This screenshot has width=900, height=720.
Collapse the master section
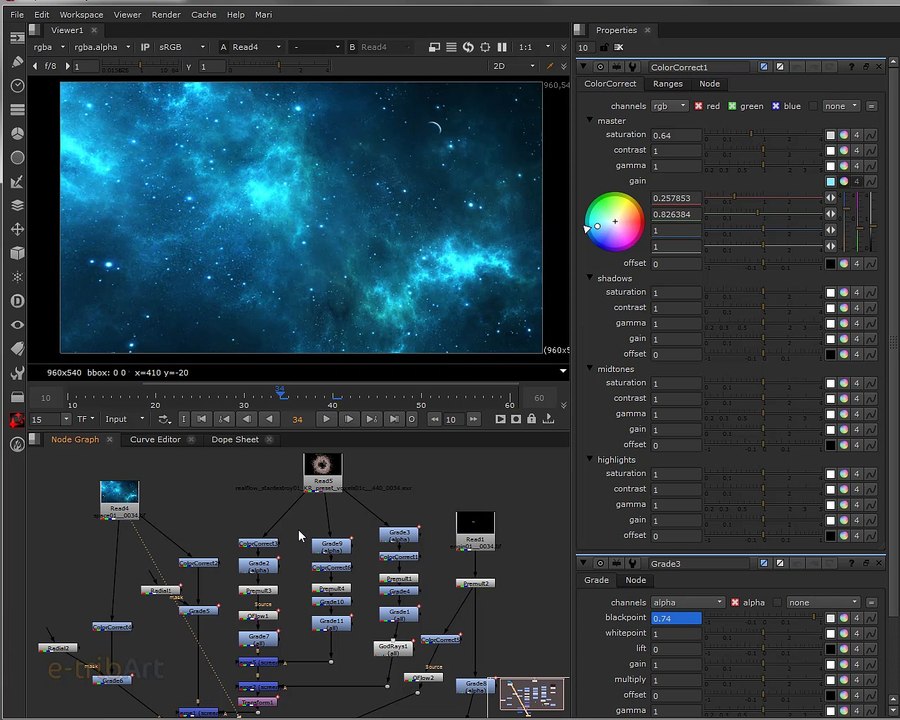[x=590, y=121]
